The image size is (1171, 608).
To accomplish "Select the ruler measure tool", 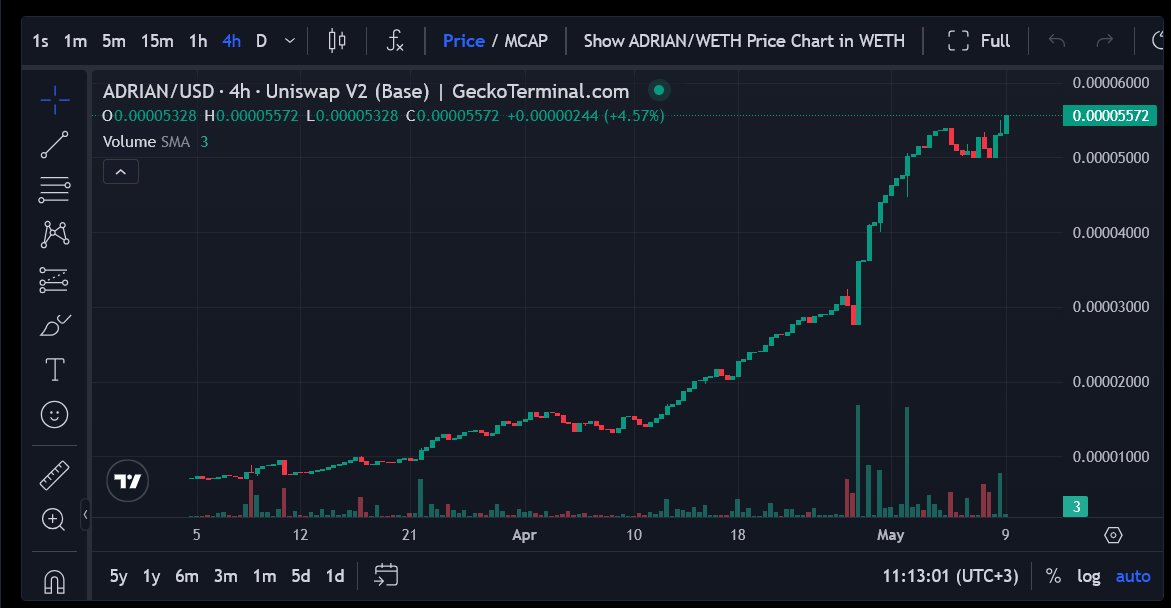I will 55,475.
